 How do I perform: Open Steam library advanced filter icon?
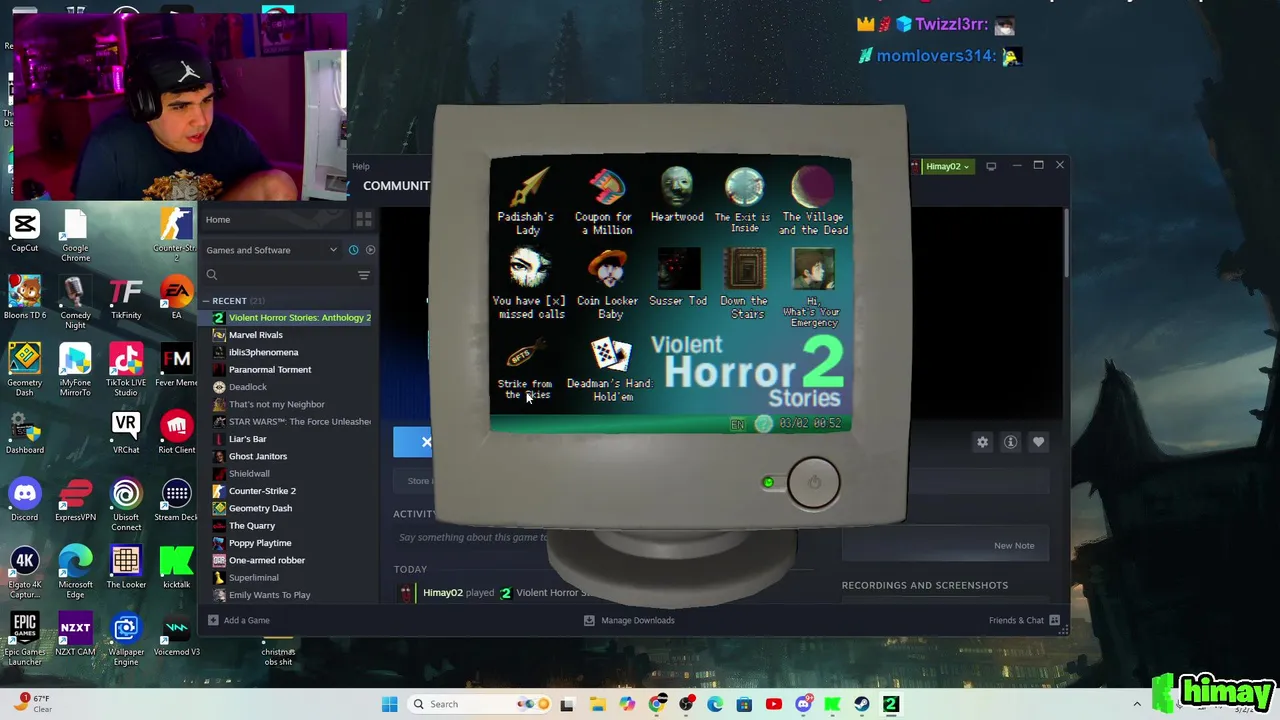(364, 275)
